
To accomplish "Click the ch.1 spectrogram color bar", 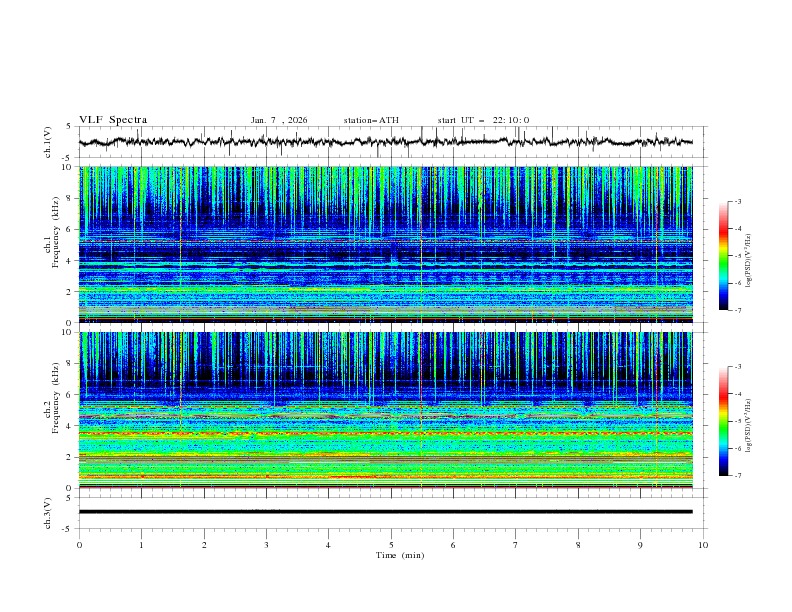I will coord(723,256).
